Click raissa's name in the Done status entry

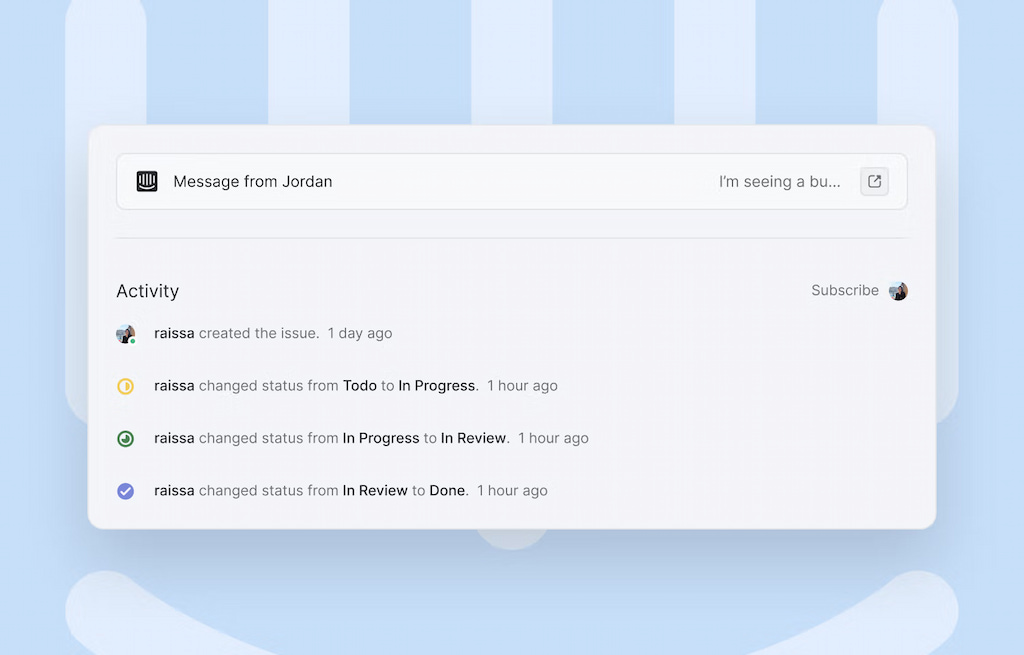pos(174,491)
